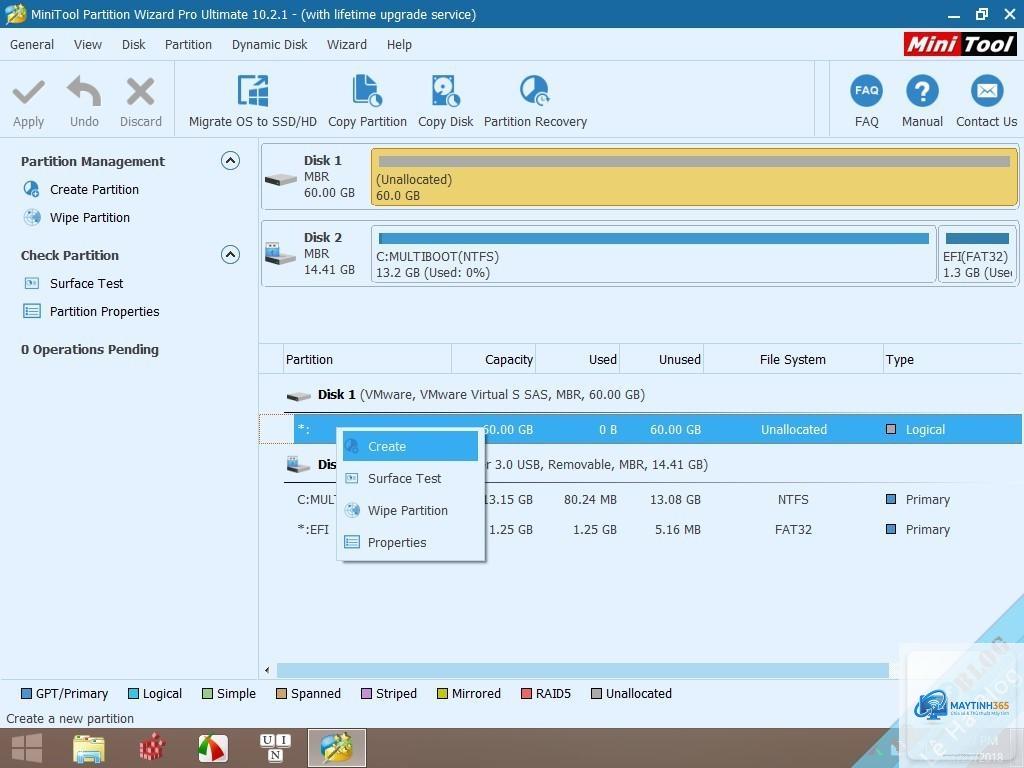Click the Mirrored legend color swatch

pos(442,694)
